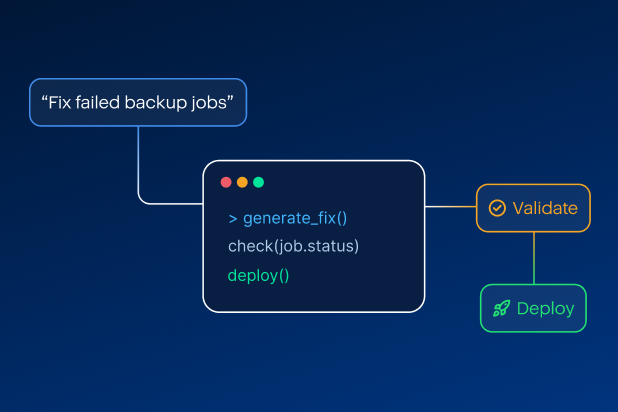Select the "> generate_fix()" line

click(x=288, y=218)
